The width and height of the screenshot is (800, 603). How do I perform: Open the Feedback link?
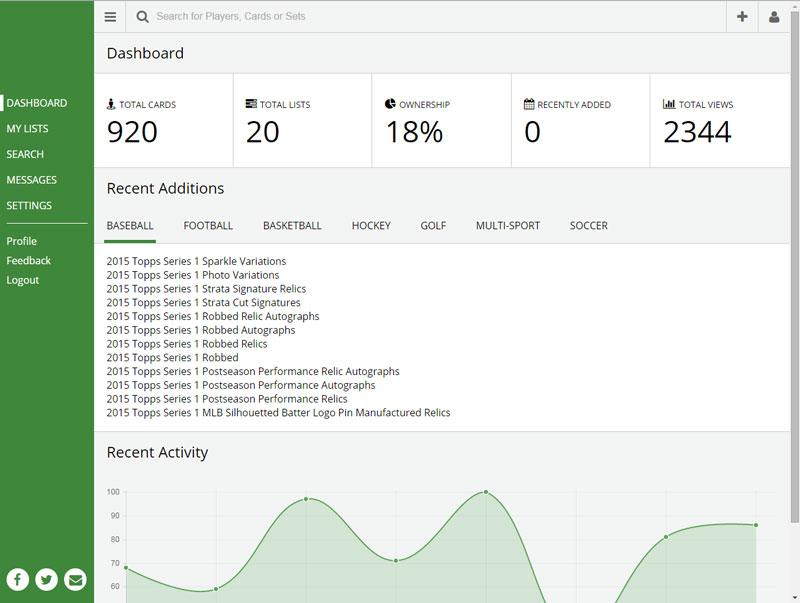pos(29,260)
